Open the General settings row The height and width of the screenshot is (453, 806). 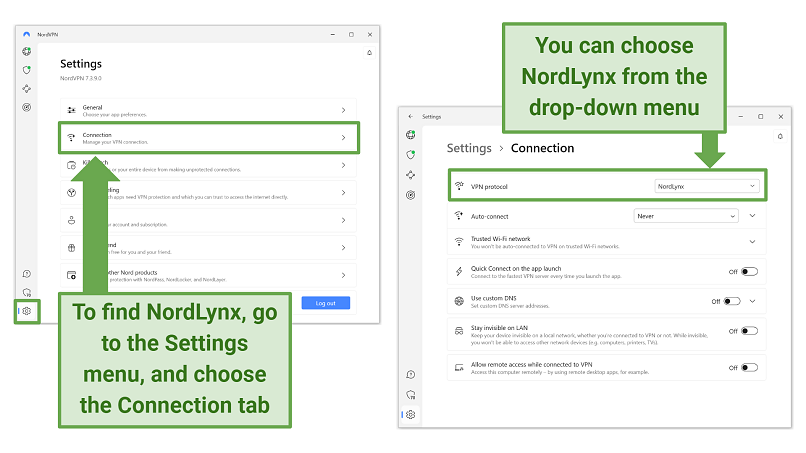[x=208, y=110]
